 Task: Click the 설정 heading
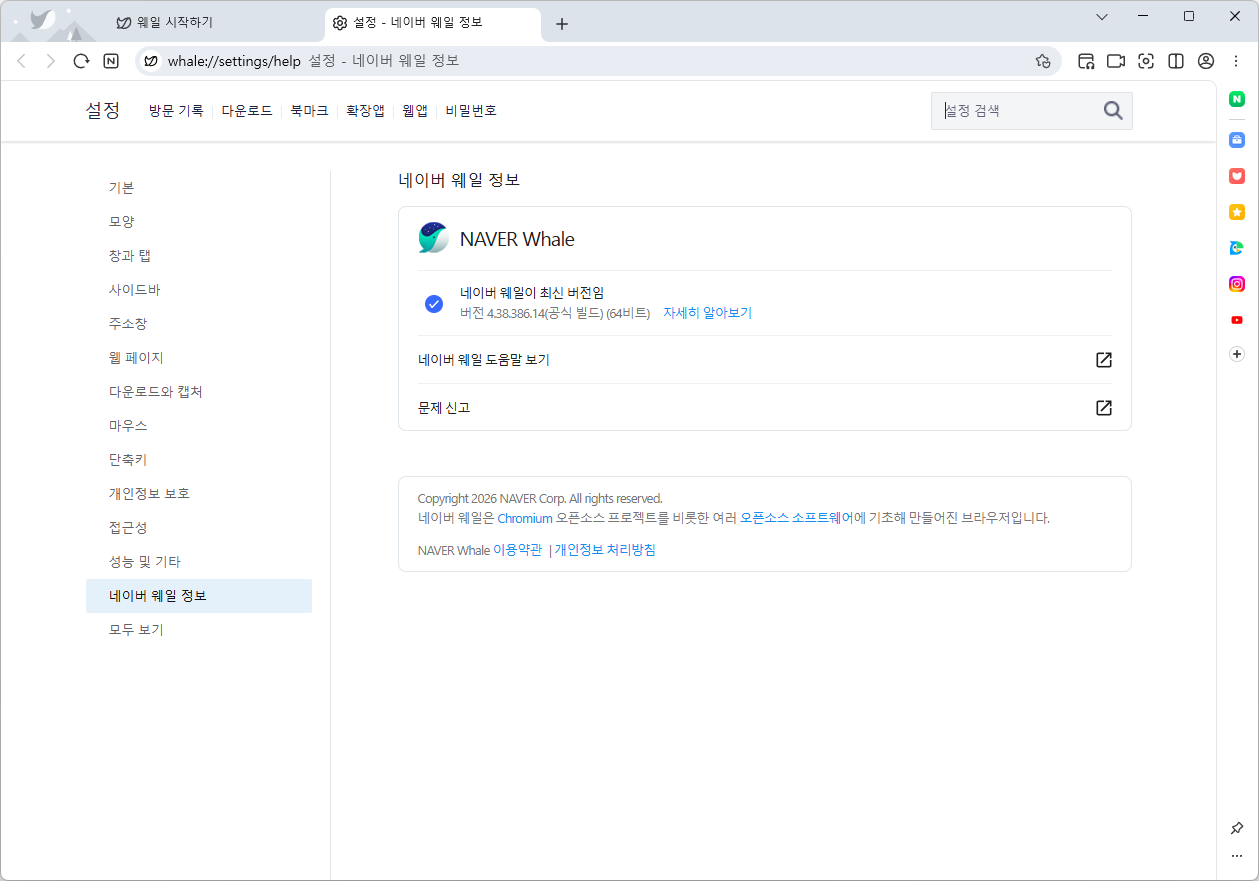[103, 110]
